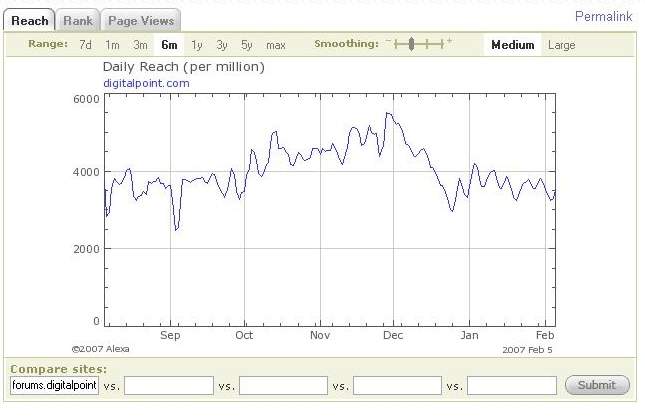Click the 6000 y-axis value
This screenshot has height=419, width=645.
pos(86,99)
